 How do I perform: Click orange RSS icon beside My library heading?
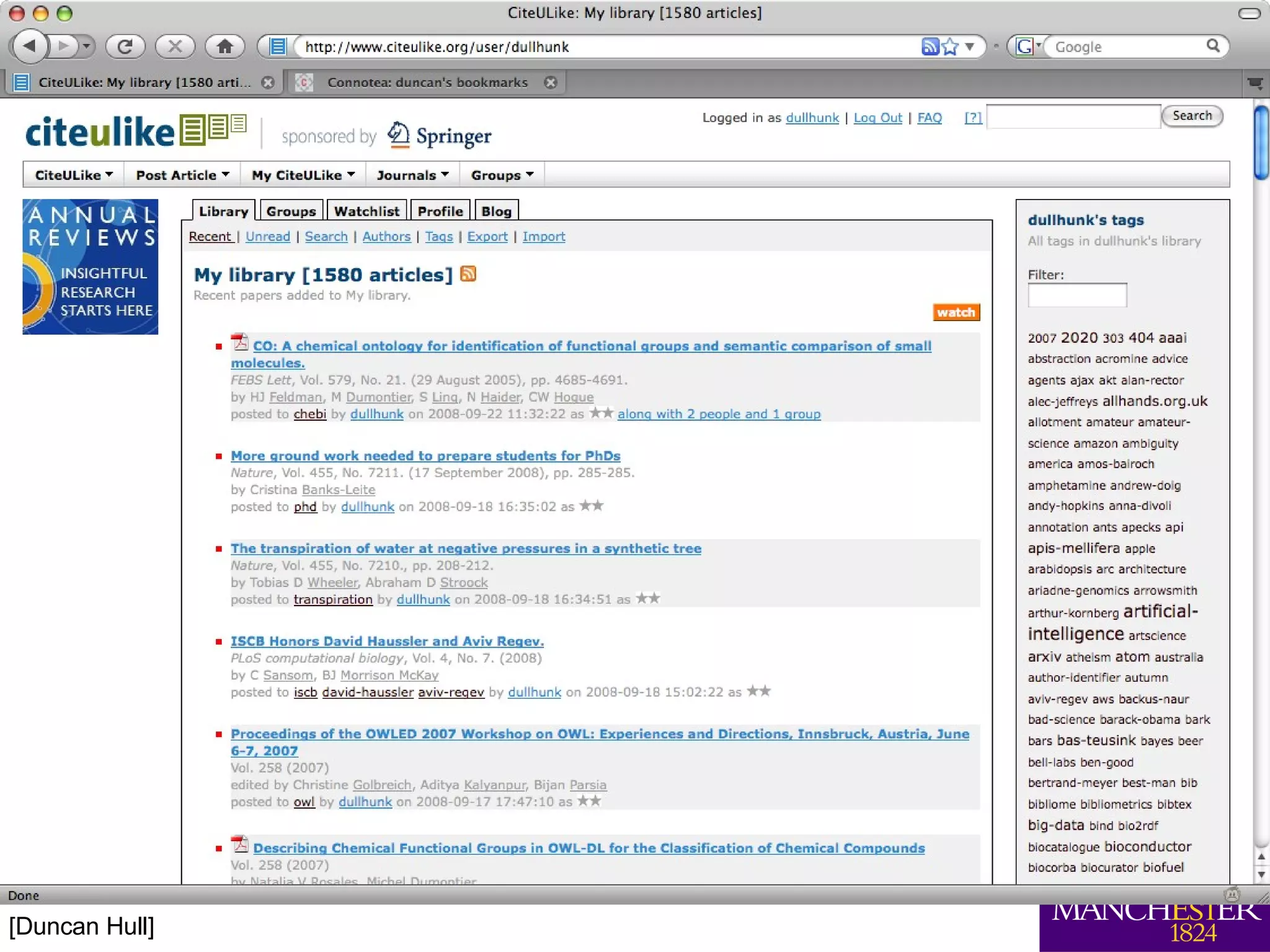468,274
